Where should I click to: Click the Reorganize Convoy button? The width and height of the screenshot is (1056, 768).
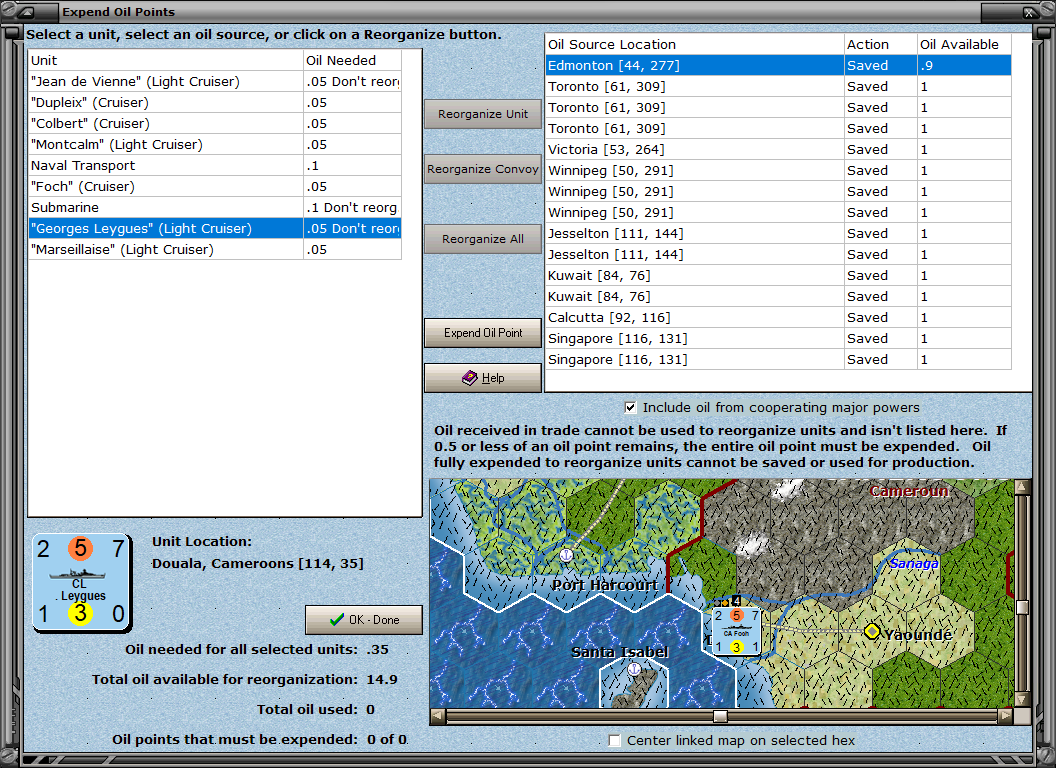(x=483, y=169)
